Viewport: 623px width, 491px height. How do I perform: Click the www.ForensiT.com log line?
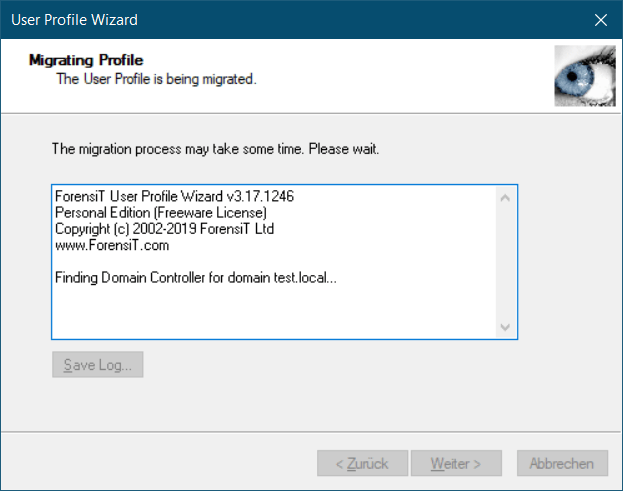click(112, 245)
